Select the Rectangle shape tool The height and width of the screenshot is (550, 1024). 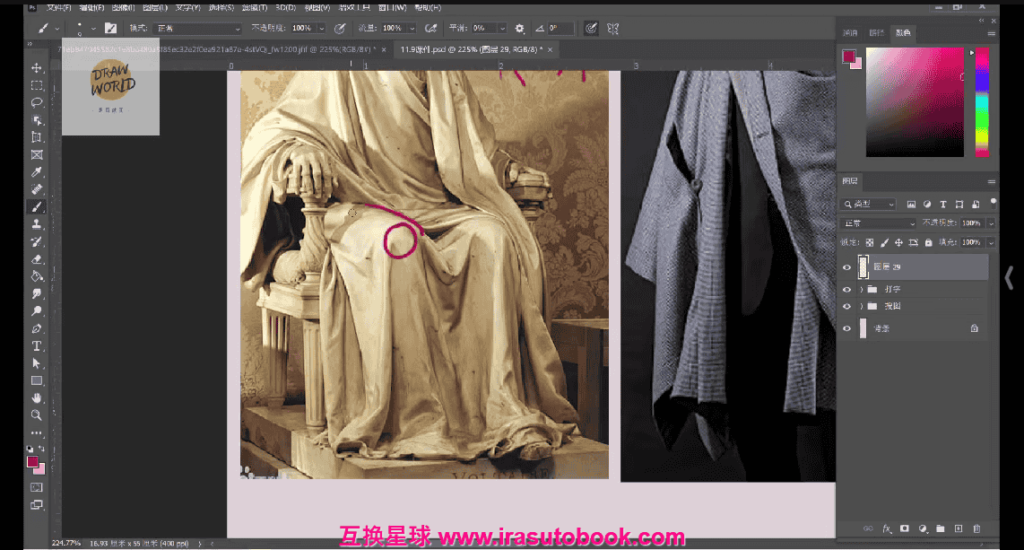(37, 381)
